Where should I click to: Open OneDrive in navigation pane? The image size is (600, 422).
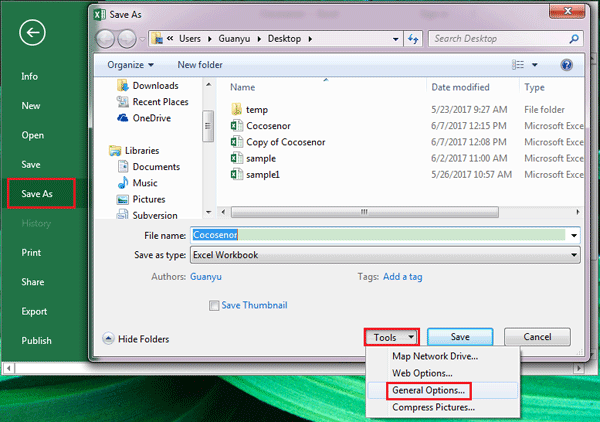pyautogui.click(x=153, y=118)
